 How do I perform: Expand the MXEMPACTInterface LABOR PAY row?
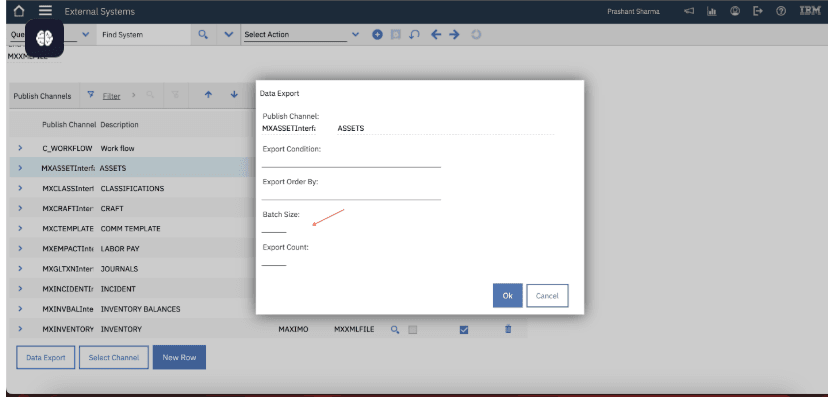(x=20, y=248)
